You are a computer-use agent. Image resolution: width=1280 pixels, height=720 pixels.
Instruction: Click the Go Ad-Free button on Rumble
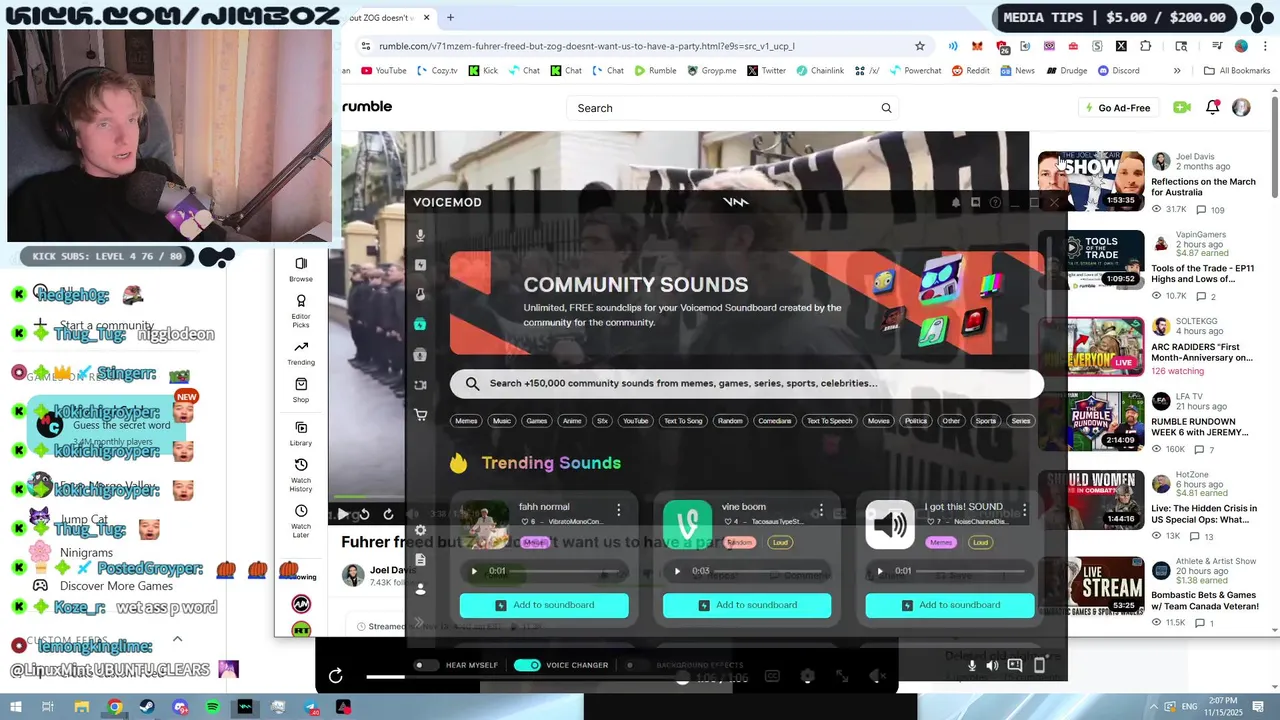click(1118, 108)
